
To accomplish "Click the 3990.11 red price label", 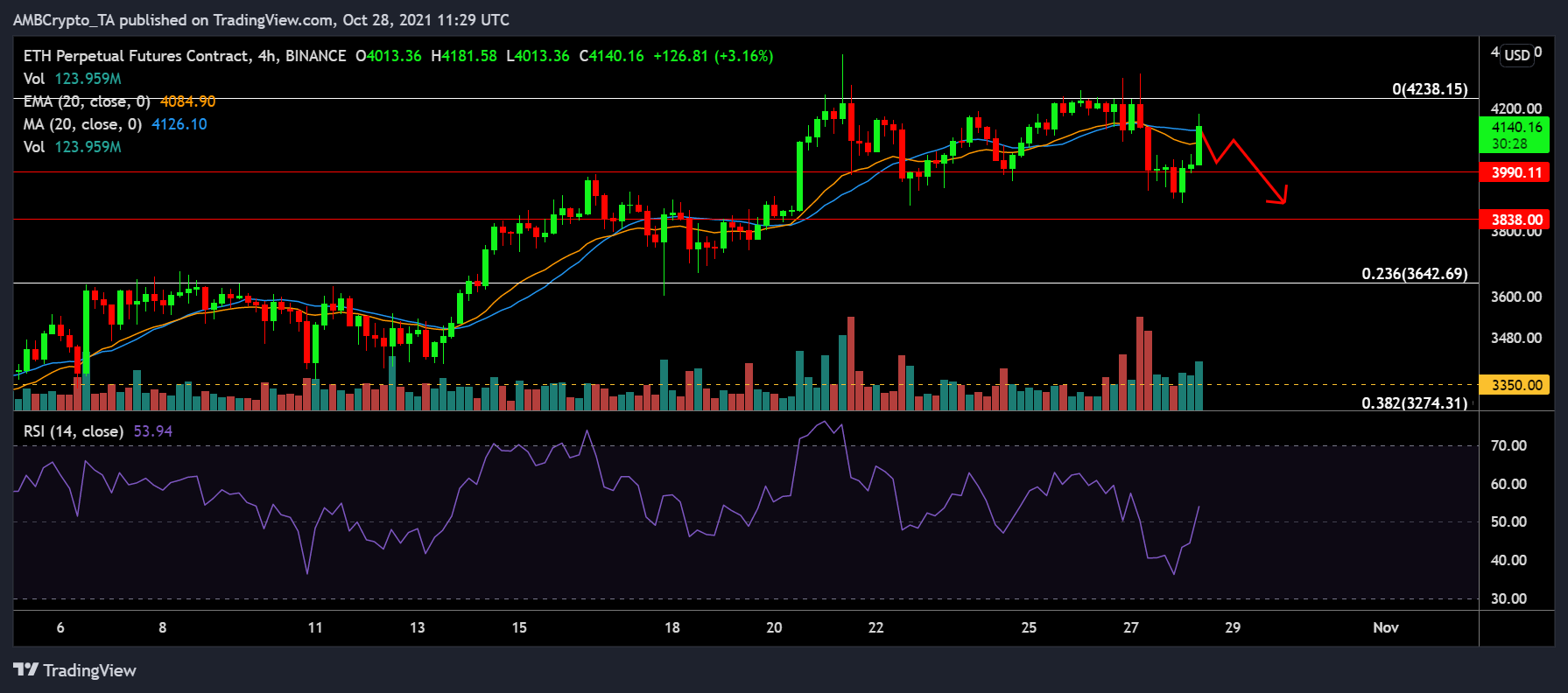I will 1514,172.
